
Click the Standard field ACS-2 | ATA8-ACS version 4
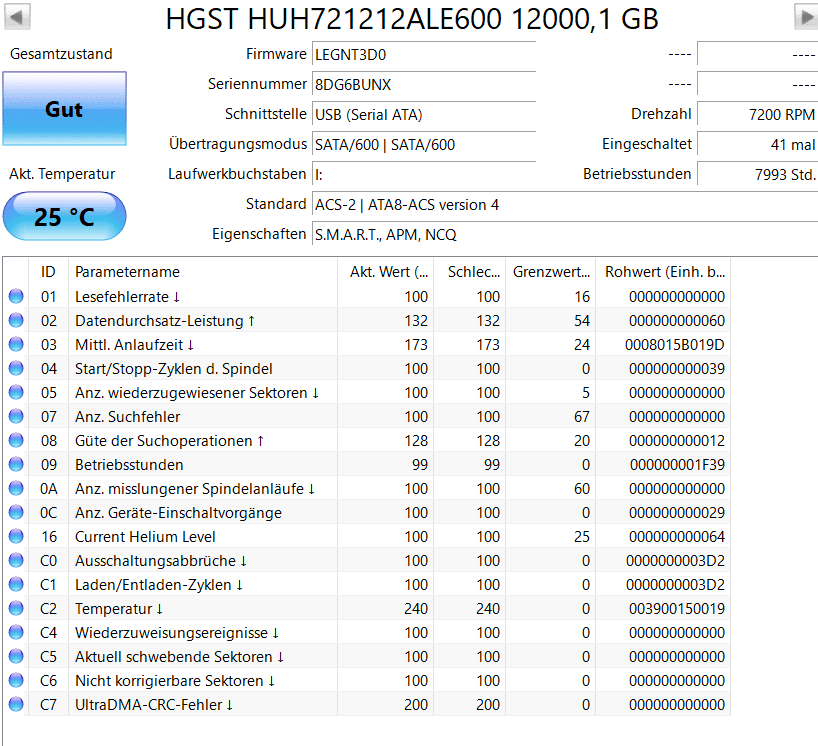coord(565,204)
